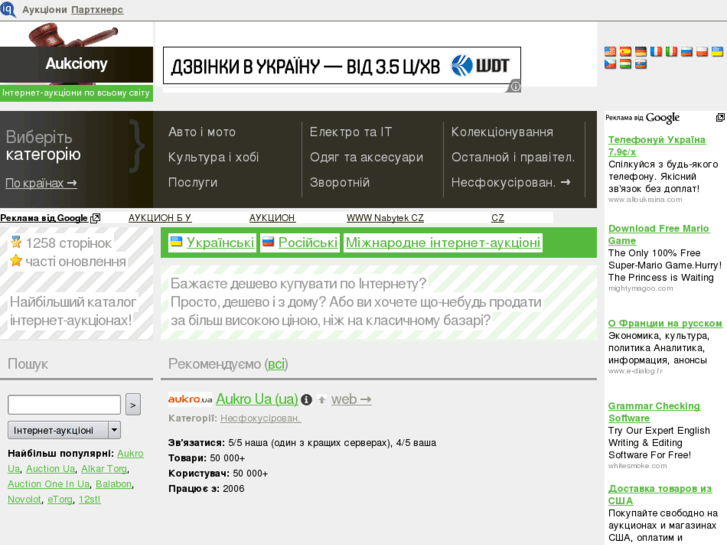Click the 'АУКЦИОН' ad link

tap(272, 218)
